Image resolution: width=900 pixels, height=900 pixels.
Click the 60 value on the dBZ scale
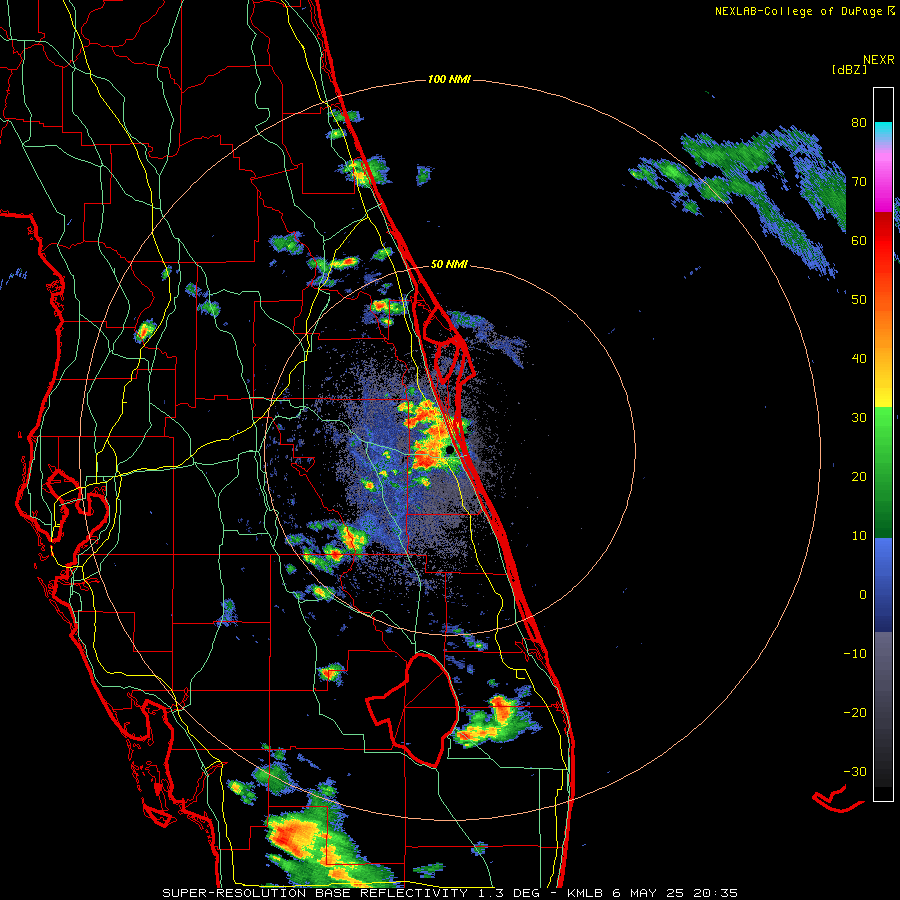(859, 240)
